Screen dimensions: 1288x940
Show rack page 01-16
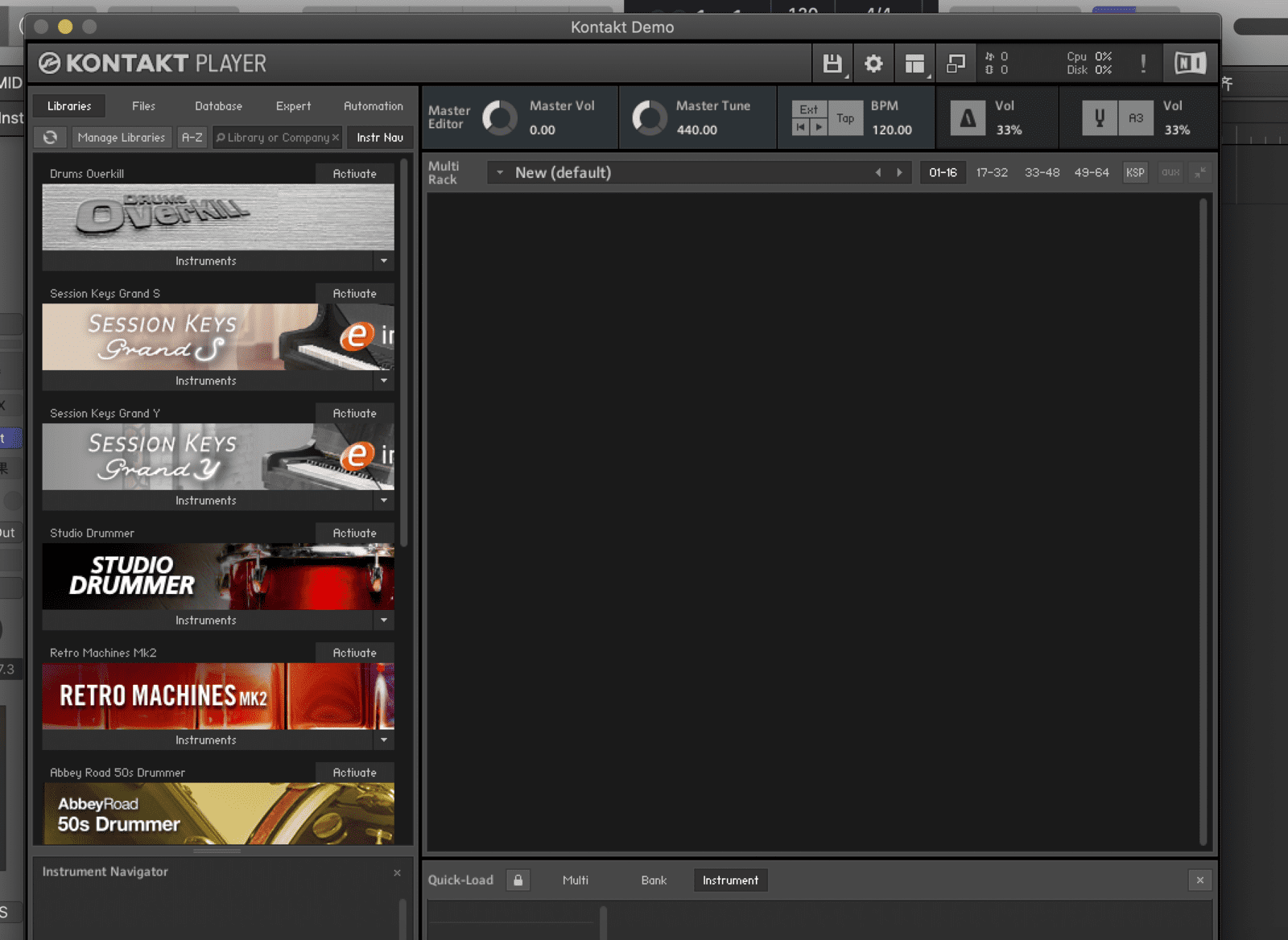click(x=943, y=173)
